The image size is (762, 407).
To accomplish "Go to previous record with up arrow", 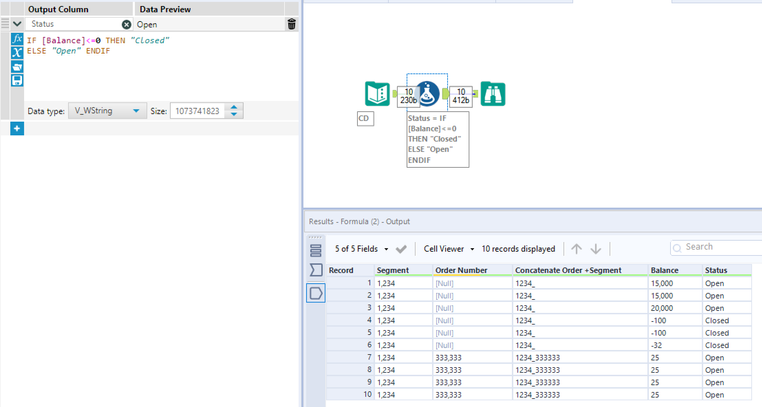I will 576,249.
